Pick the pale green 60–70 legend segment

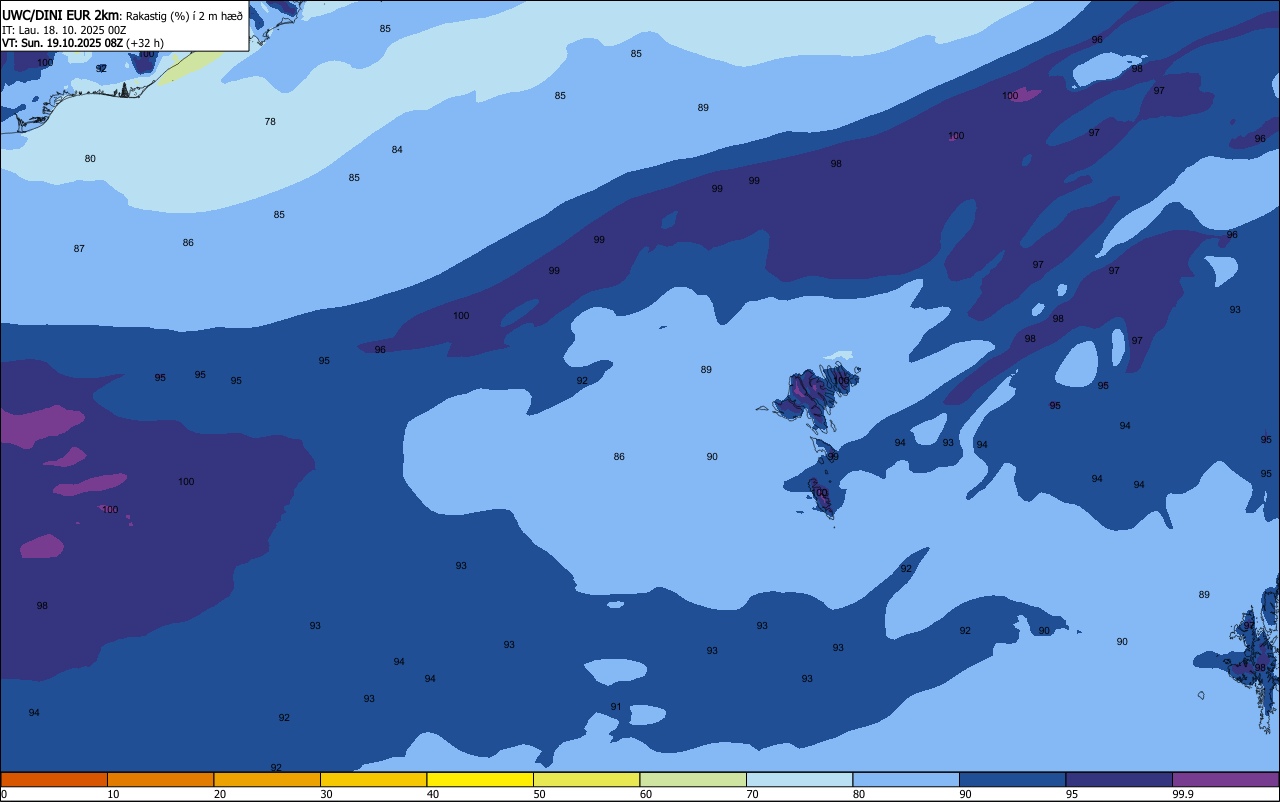click(693, 779)
